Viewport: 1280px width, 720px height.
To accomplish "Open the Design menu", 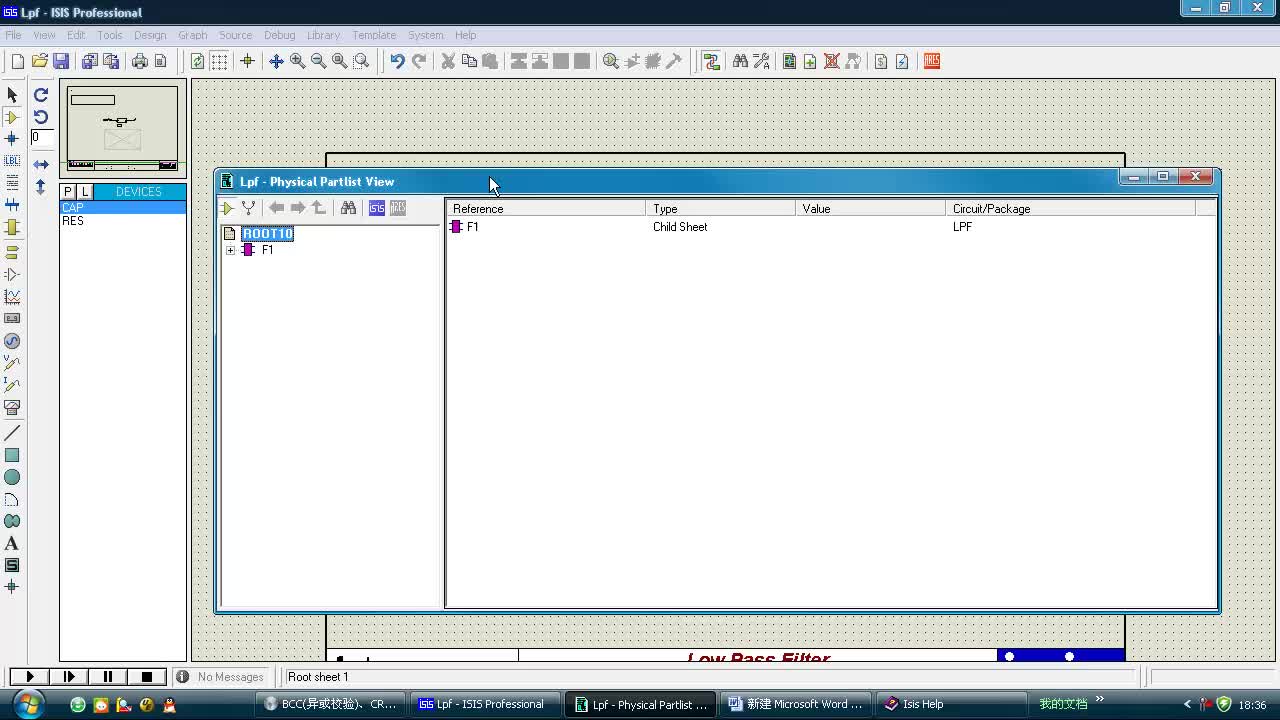I will coord(150,35).
